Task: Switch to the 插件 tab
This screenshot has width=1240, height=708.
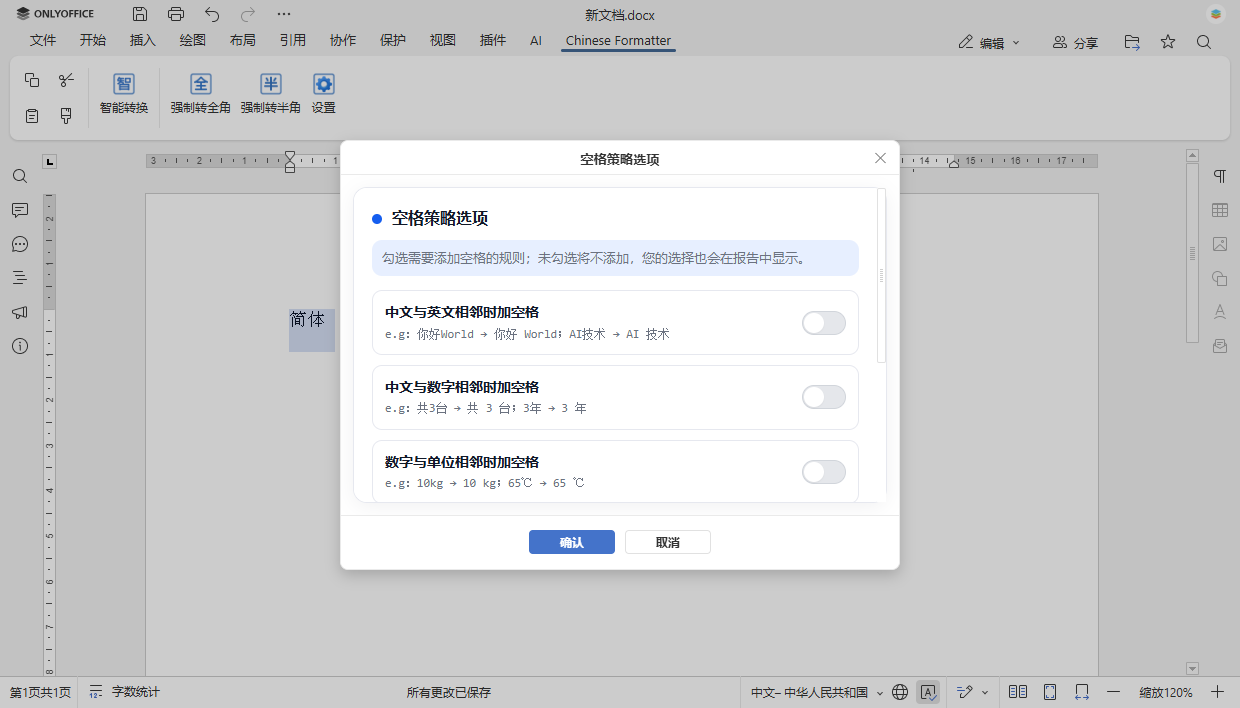Action: point(493,41)
